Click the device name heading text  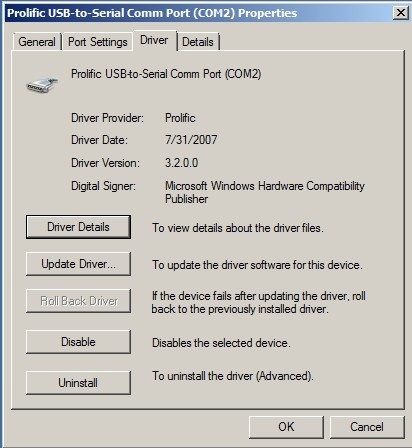point(166,74)
